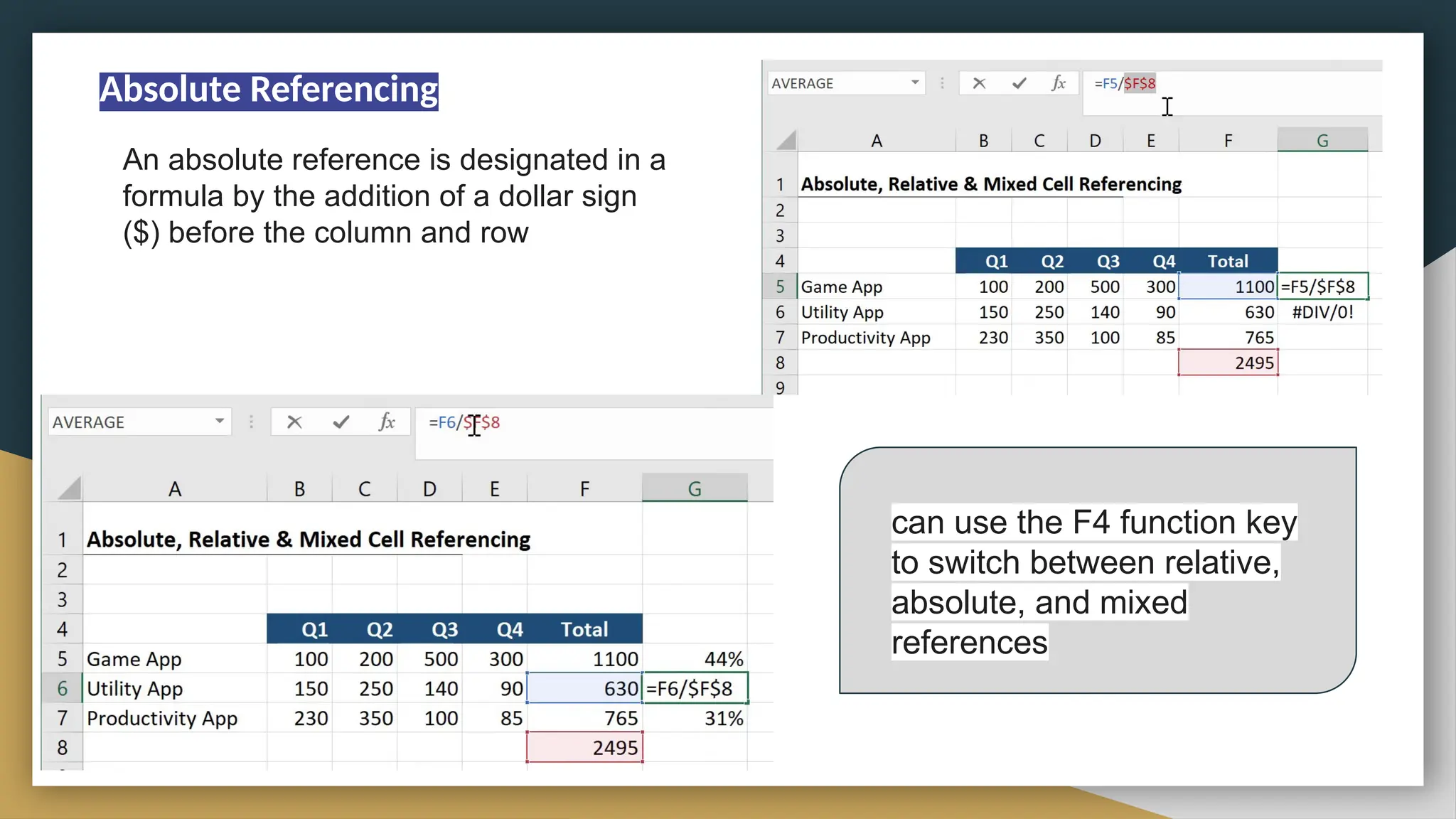Select column G header in bottom sheet
1456x819 pixels.
[695, 488]
